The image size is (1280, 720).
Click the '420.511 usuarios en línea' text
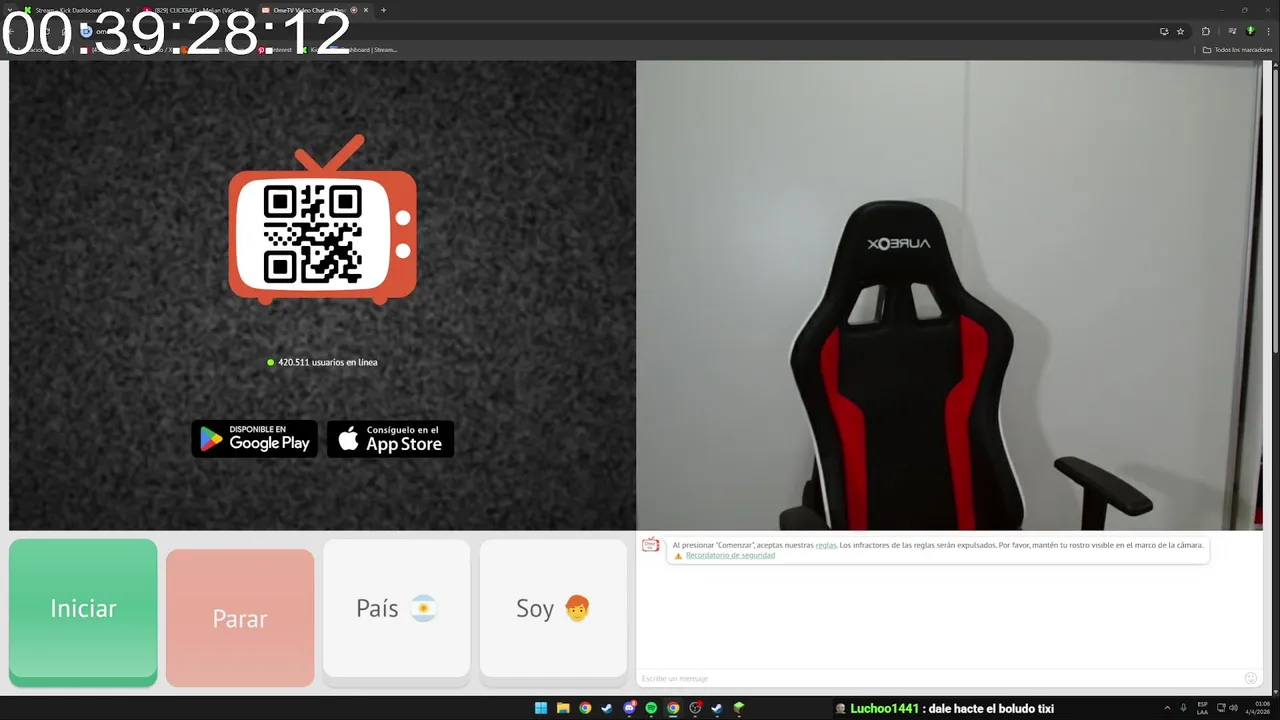(x=327, y=362)
